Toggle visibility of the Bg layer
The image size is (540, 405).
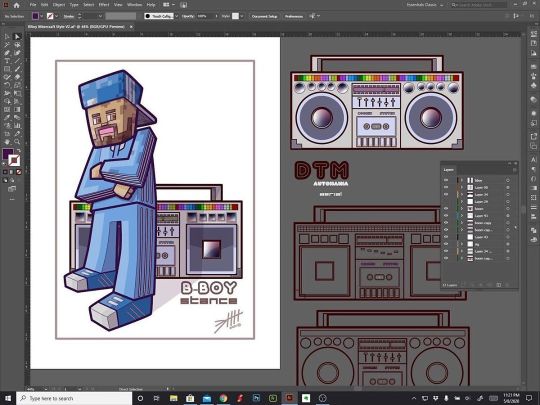(x=446, y=244)
